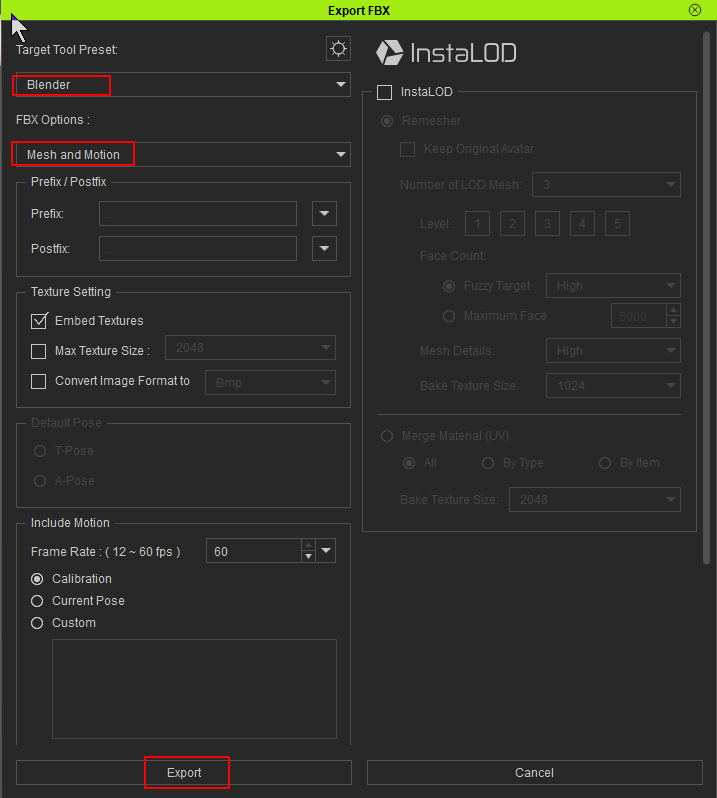Close the Export FBX dialog

click(695, 10)
